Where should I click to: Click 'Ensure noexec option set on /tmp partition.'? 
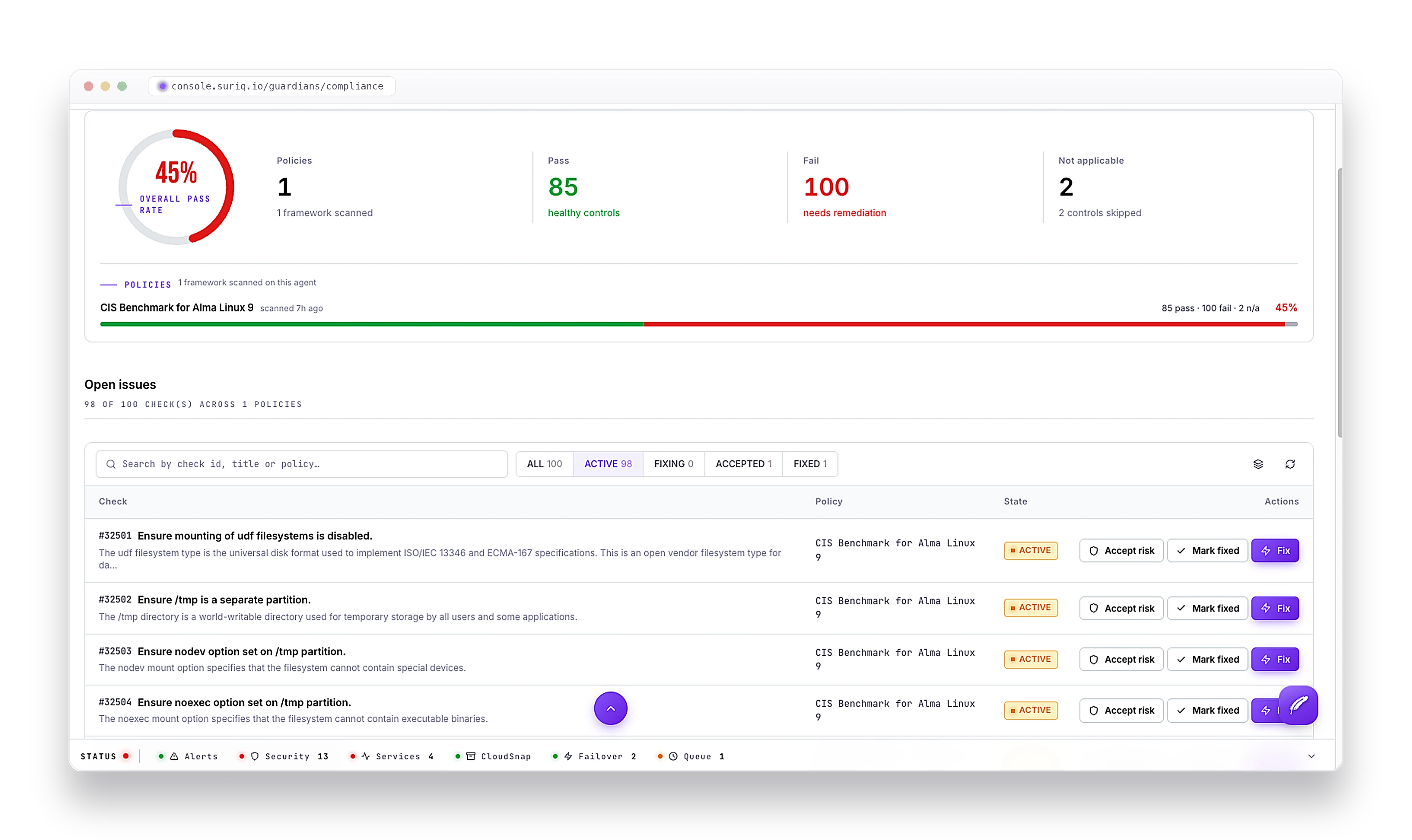(244, 703)
